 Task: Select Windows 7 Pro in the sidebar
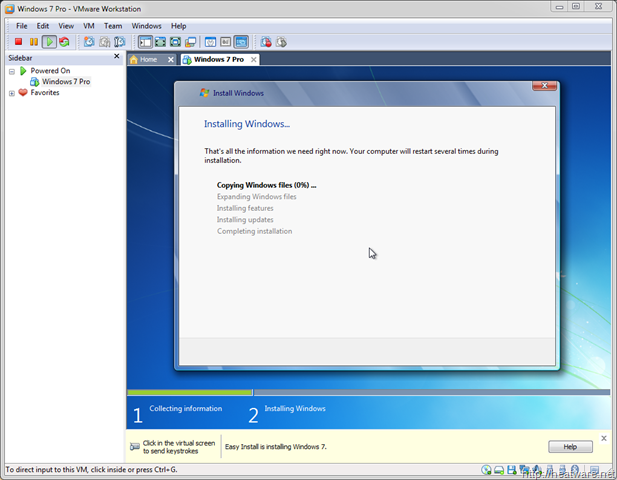[x=65, y=82]
